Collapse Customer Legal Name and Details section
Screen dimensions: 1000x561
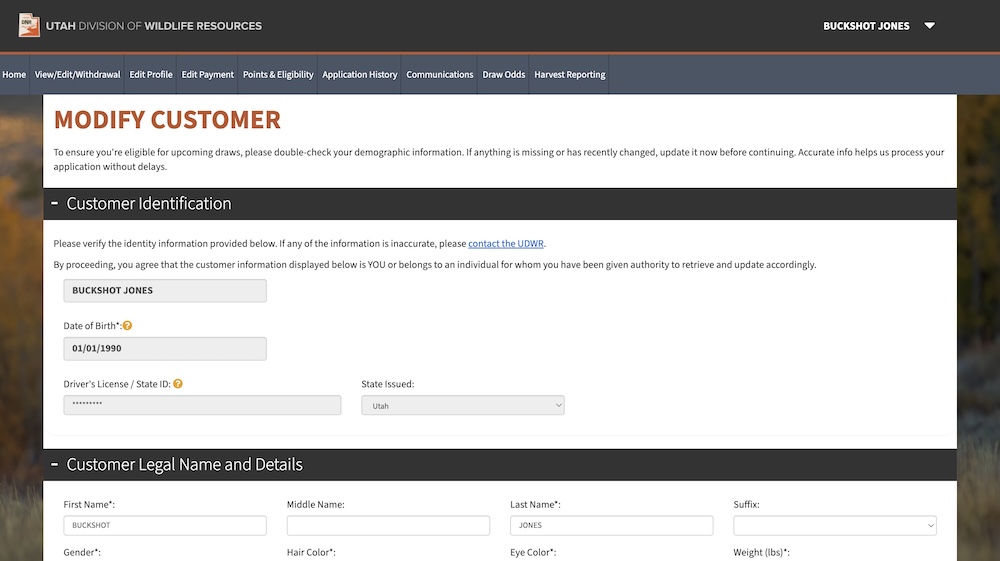pyautogui.click(x=55, y=465)
